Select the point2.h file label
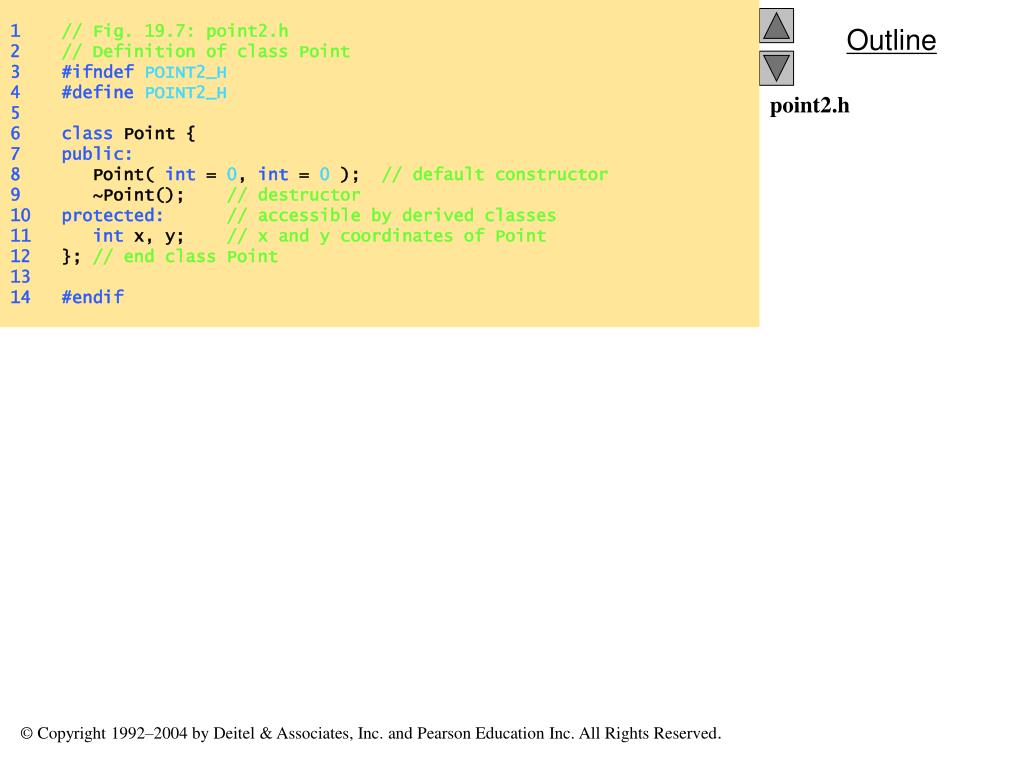This screenshot has height=768, width=1024. 809,106
